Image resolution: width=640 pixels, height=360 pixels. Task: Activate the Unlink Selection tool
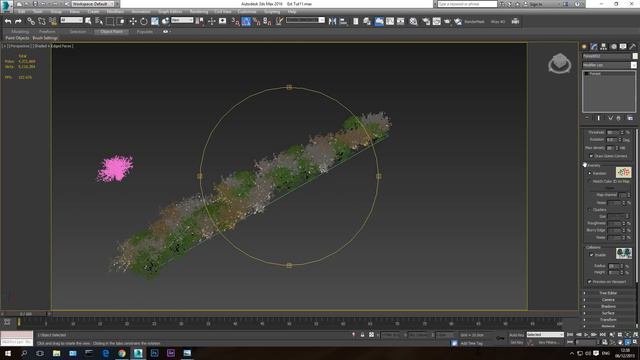42,21
